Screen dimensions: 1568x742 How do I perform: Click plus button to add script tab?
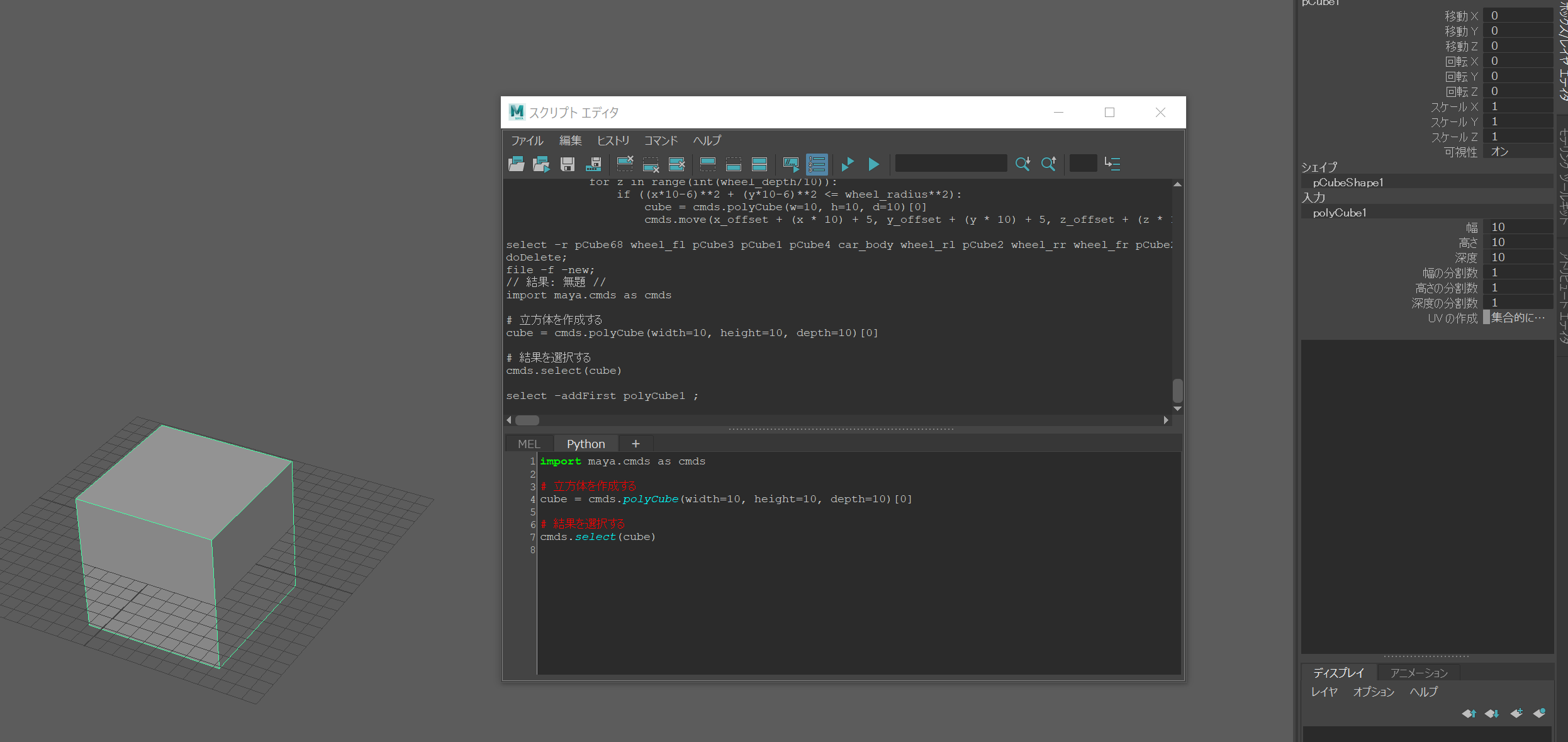click(636, 444)
